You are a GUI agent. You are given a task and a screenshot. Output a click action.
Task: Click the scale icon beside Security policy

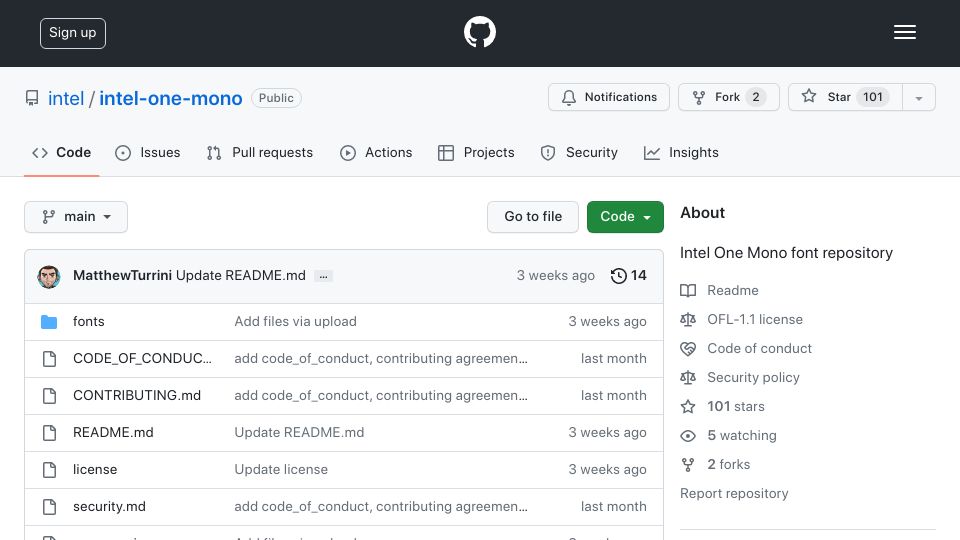click(x=688, y=378)
